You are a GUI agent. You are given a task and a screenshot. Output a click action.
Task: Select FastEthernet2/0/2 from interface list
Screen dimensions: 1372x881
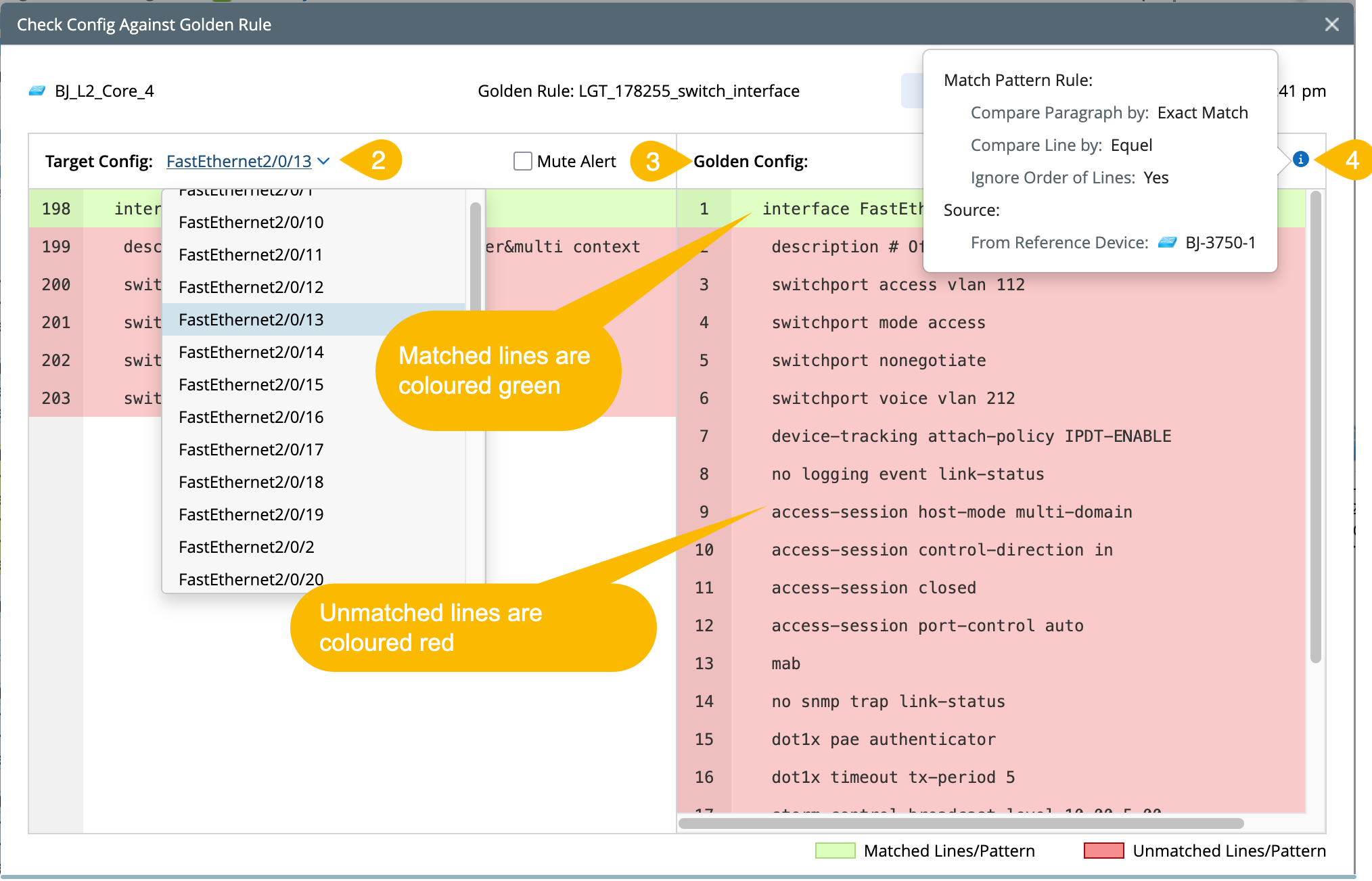pyautogui.click(x=246, y=547)
